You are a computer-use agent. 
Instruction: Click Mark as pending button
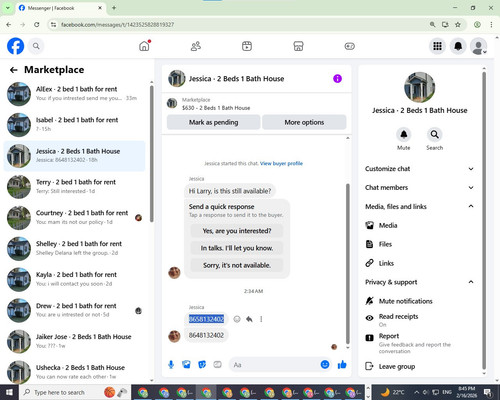[213, 122]
